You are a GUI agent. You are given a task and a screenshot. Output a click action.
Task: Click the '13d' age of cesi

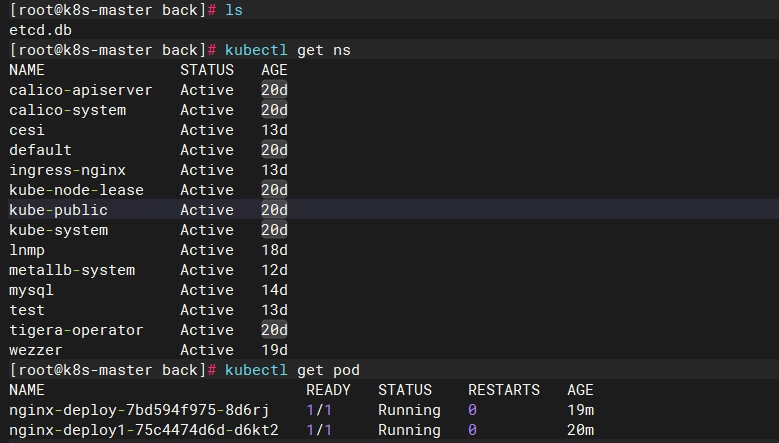click(x=274, y=130)
